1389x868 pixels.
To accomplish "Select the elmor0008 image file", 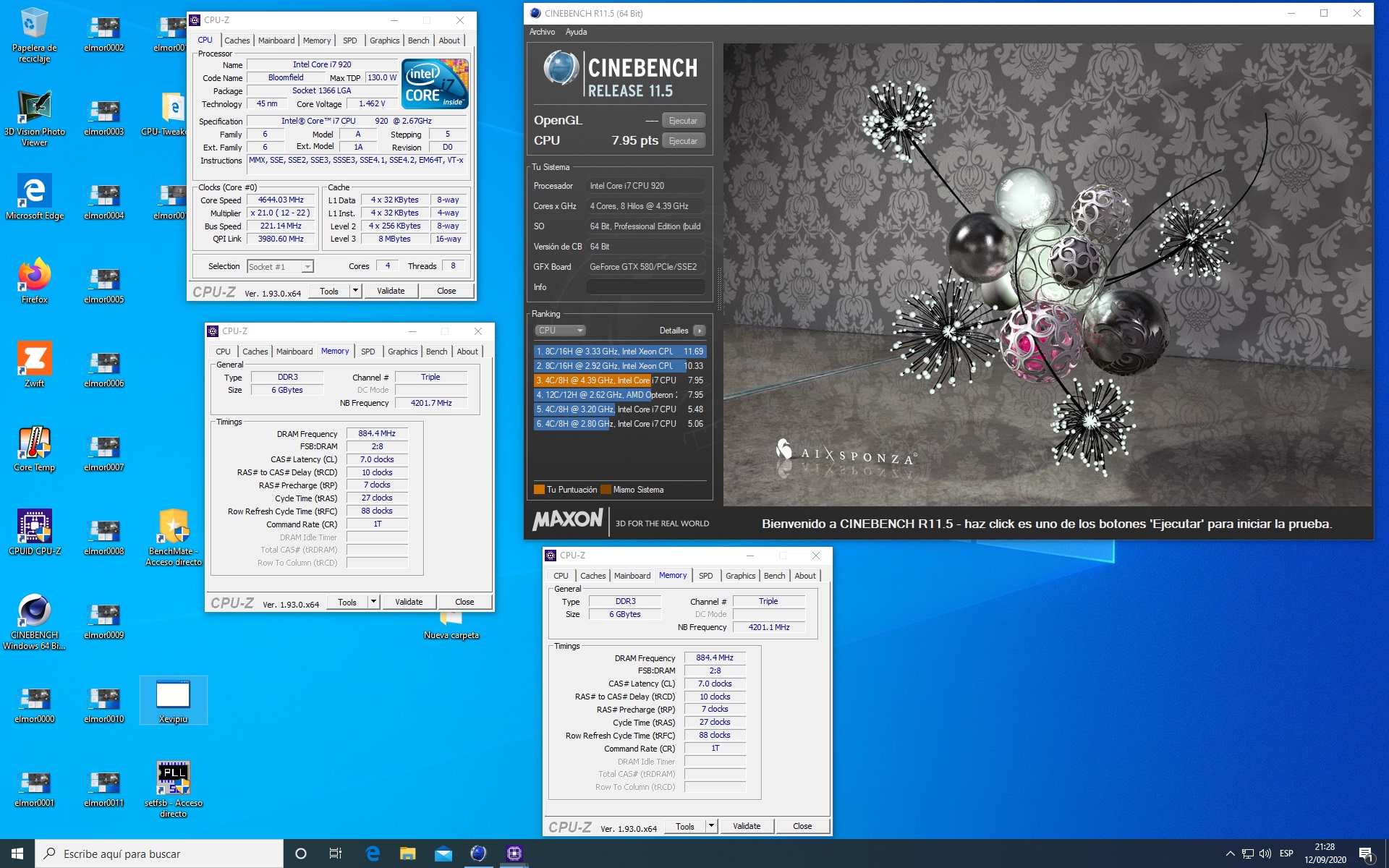I will coord(104,538).
